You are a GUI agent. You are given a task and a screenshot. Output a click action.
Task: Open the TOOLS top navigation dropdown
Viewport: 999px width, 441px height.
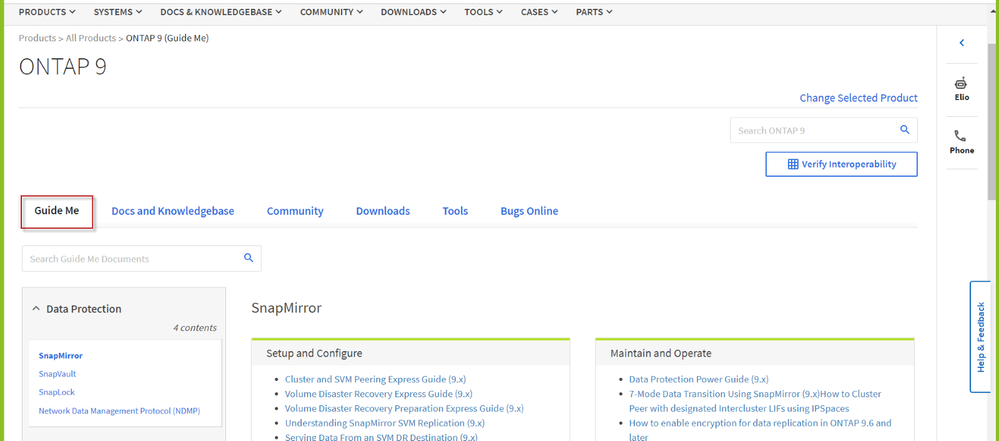tap(484, 11)
